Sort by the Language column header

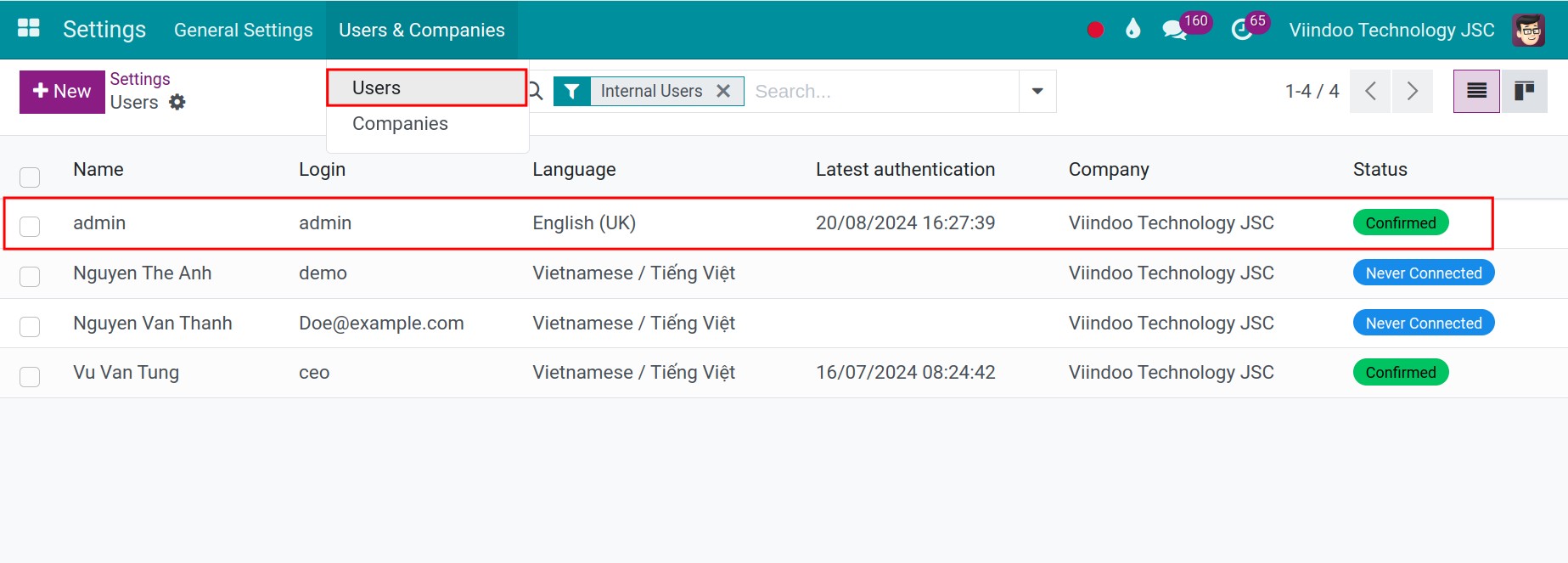(x=574, y=170)
